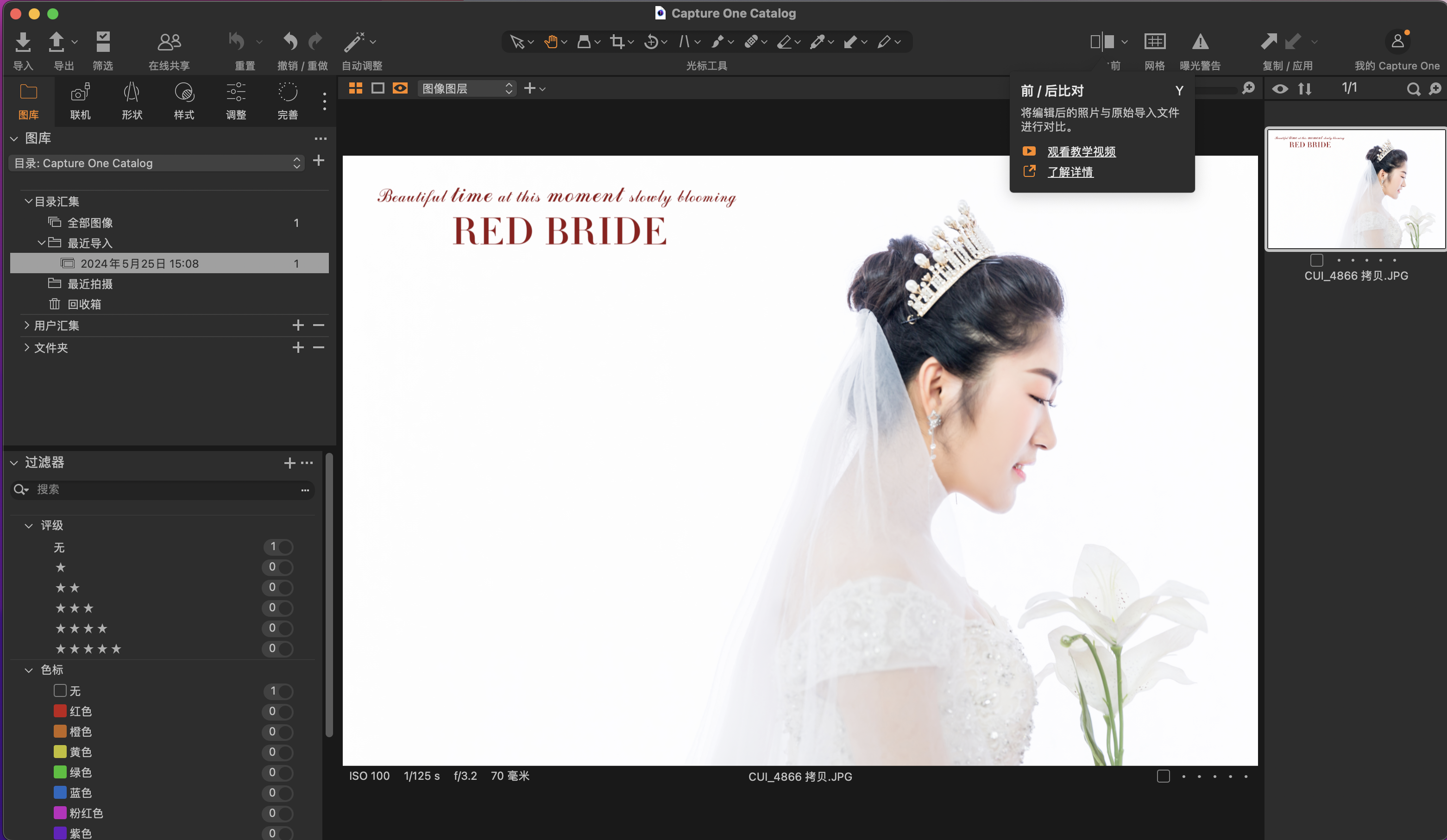Viewport: 1447px width, 840px height.
Task: Switch to the 联机 tab
Action: [x=81, y=100]
